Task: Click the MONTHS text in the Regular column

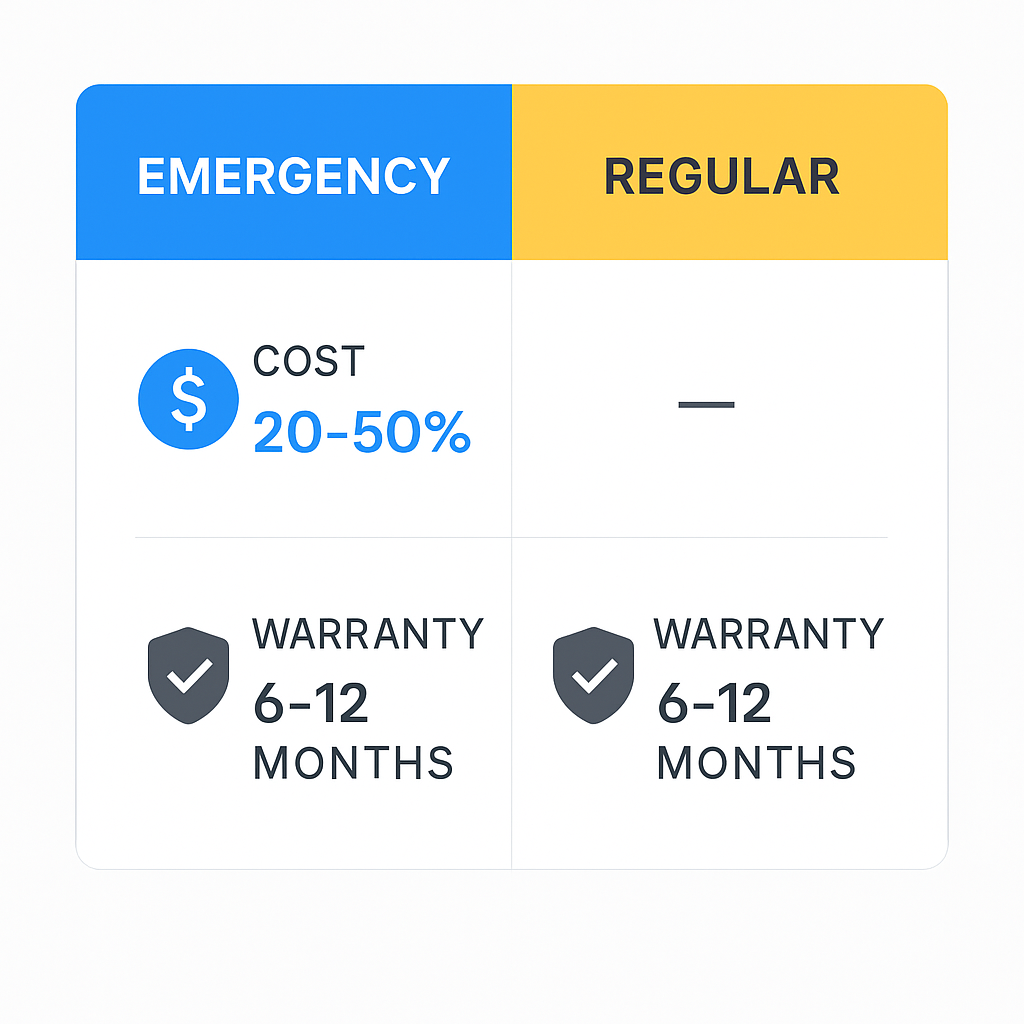Action: click(x=756, y=763)
